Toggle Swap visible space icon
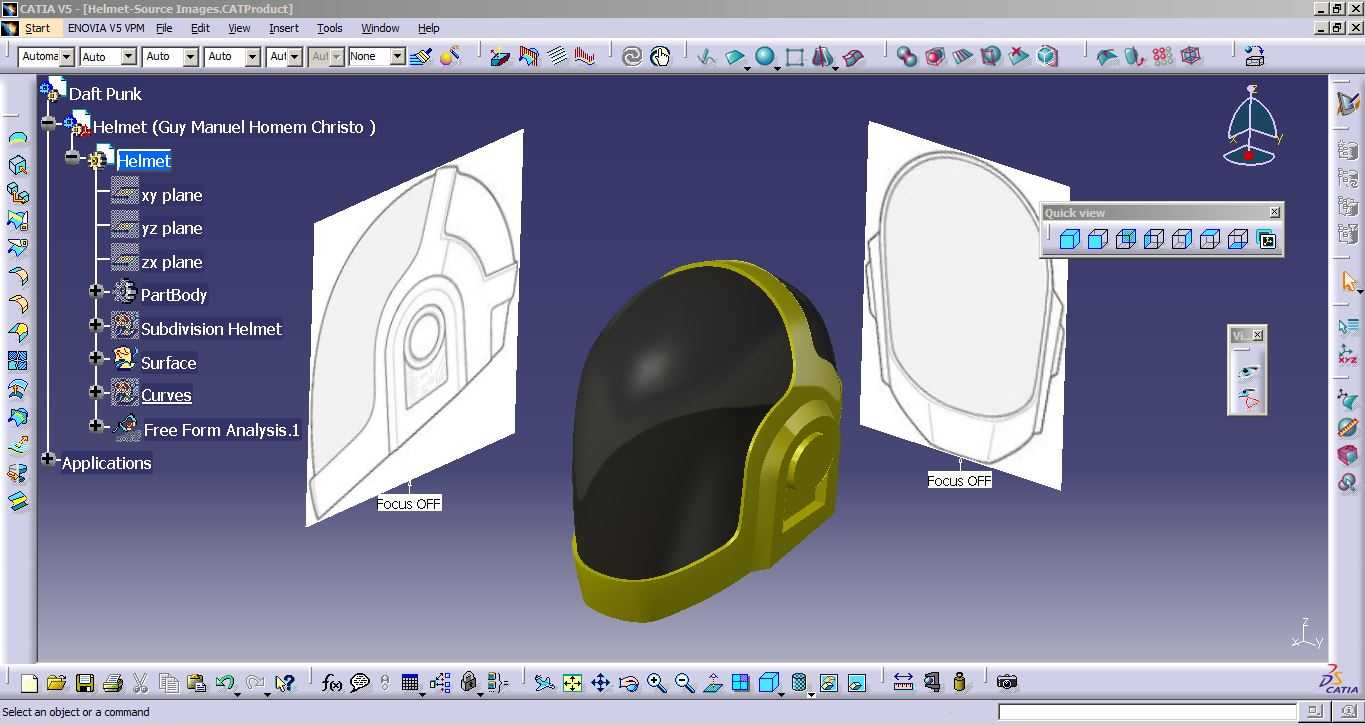 (x=856, y=683)
